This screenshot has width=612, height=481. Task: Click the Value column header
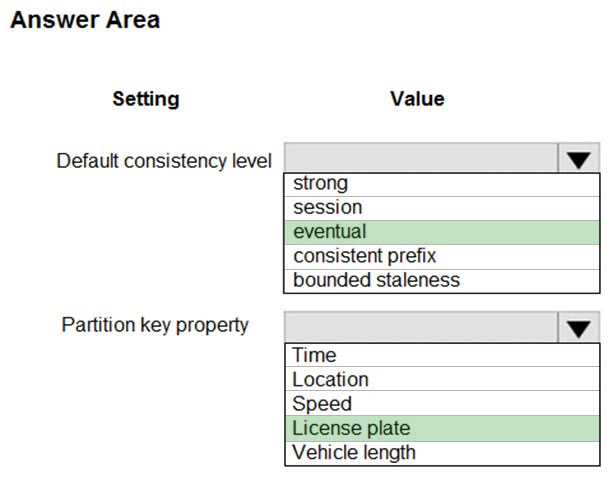417,99
